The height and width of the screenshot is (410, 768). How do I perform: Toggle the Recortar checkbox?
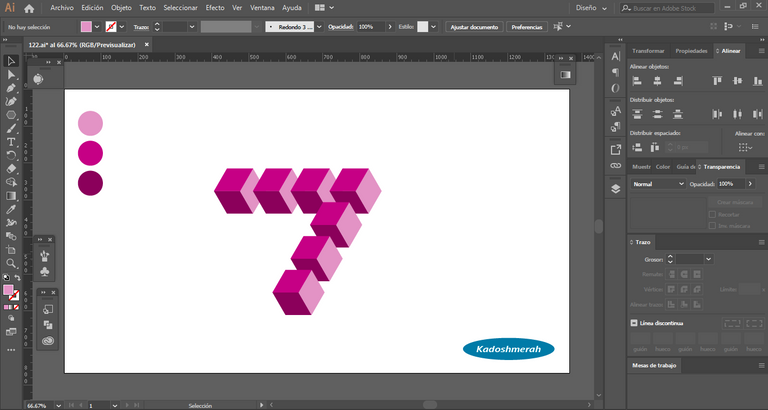click(x=712, y=214)
